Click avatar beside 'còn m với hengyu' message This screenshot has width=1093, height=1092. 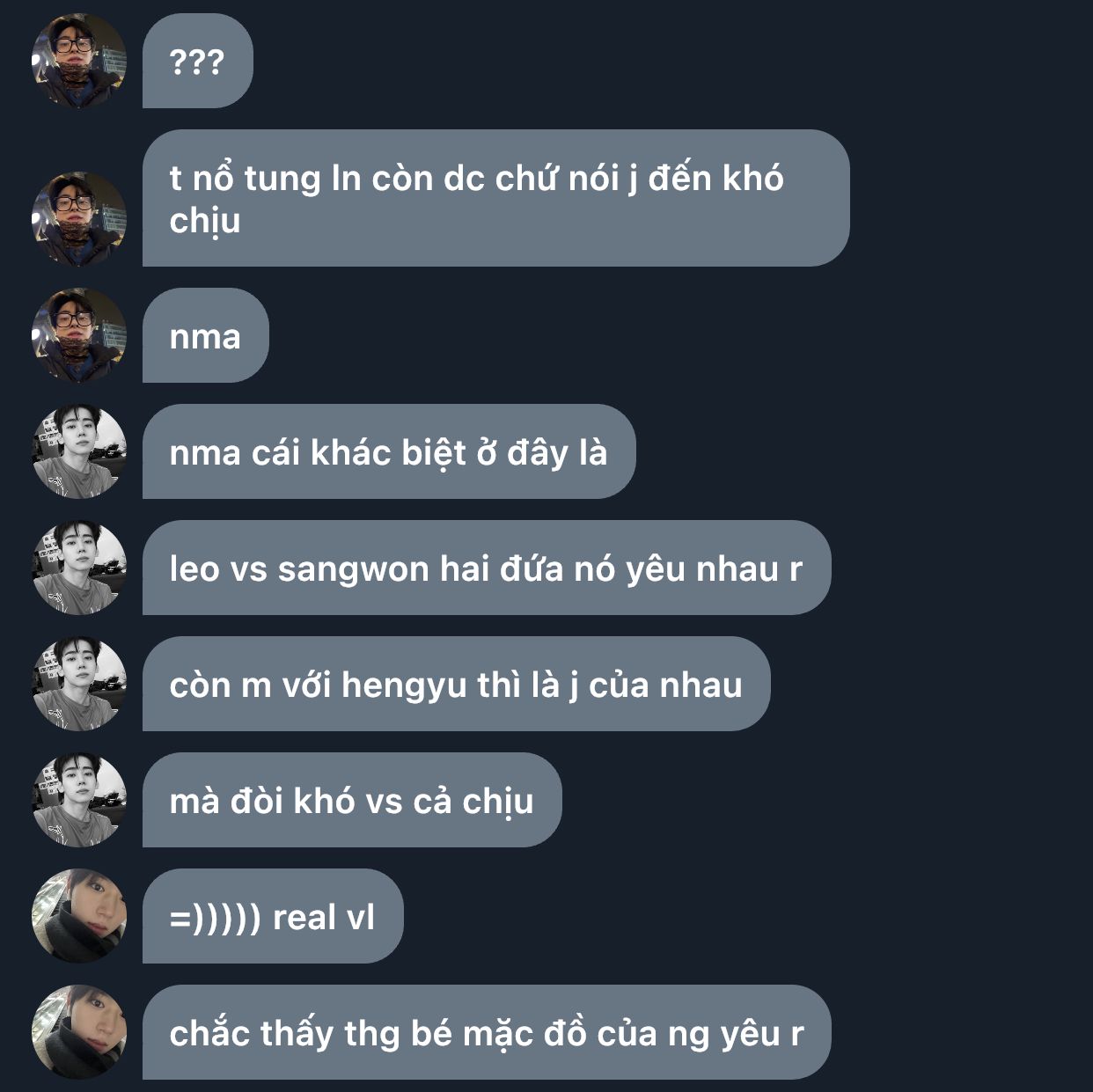[79, 684]
